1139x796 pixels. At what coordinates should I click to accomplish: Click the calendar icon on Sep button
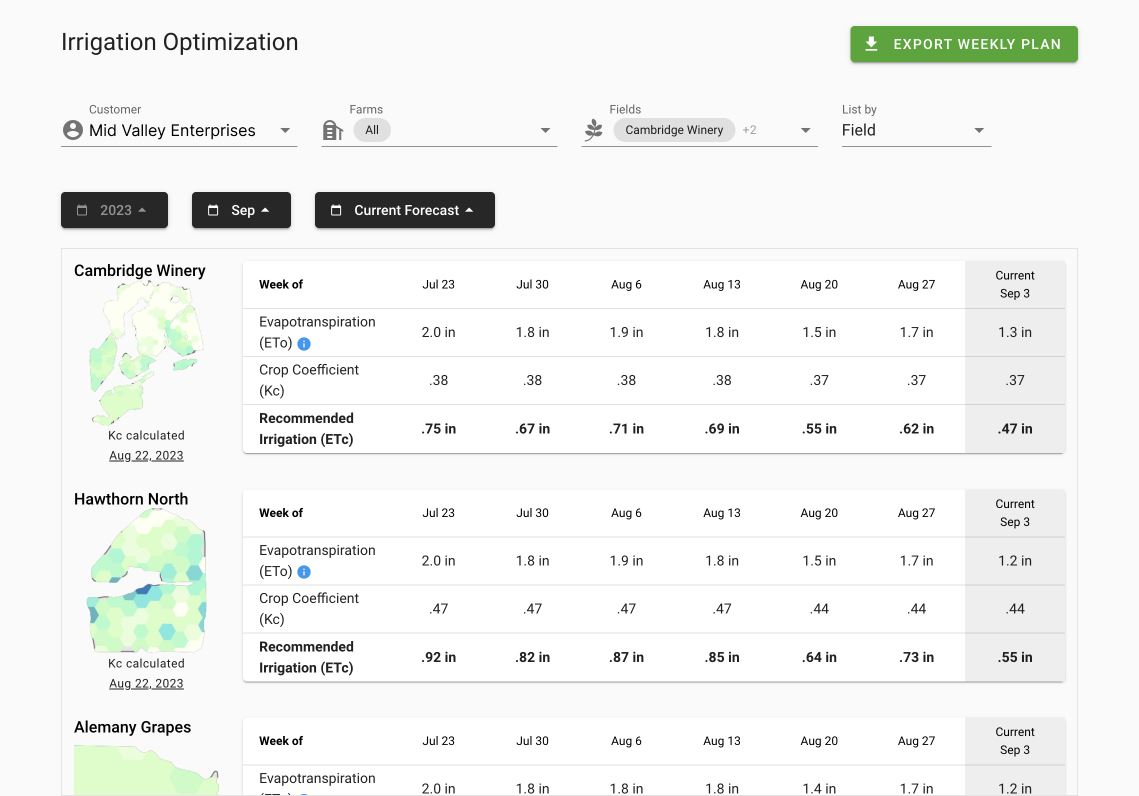[213, 210]
